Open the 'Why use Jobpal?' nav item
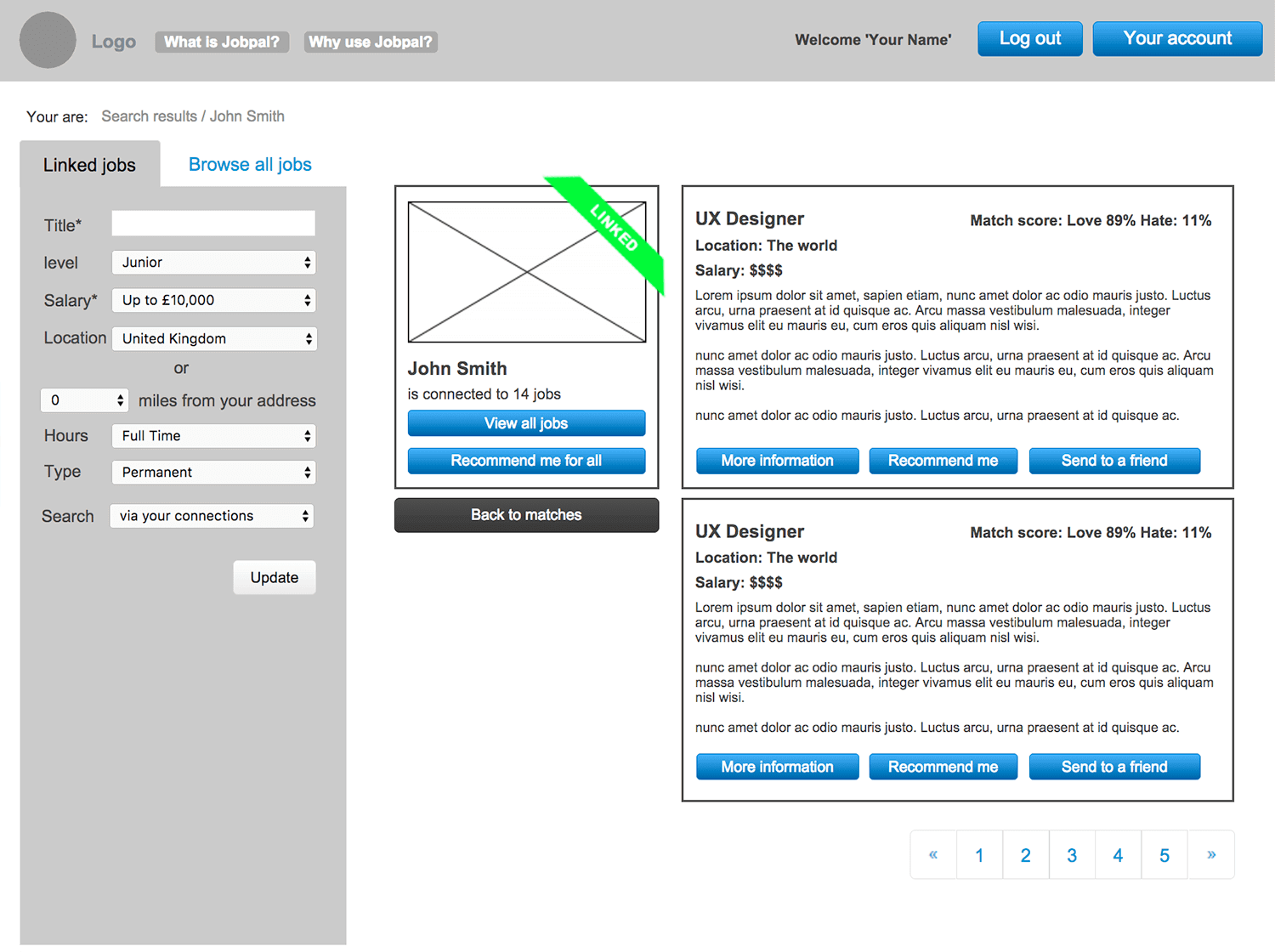Screen dimensions: 1275x952 click(371, 42)
